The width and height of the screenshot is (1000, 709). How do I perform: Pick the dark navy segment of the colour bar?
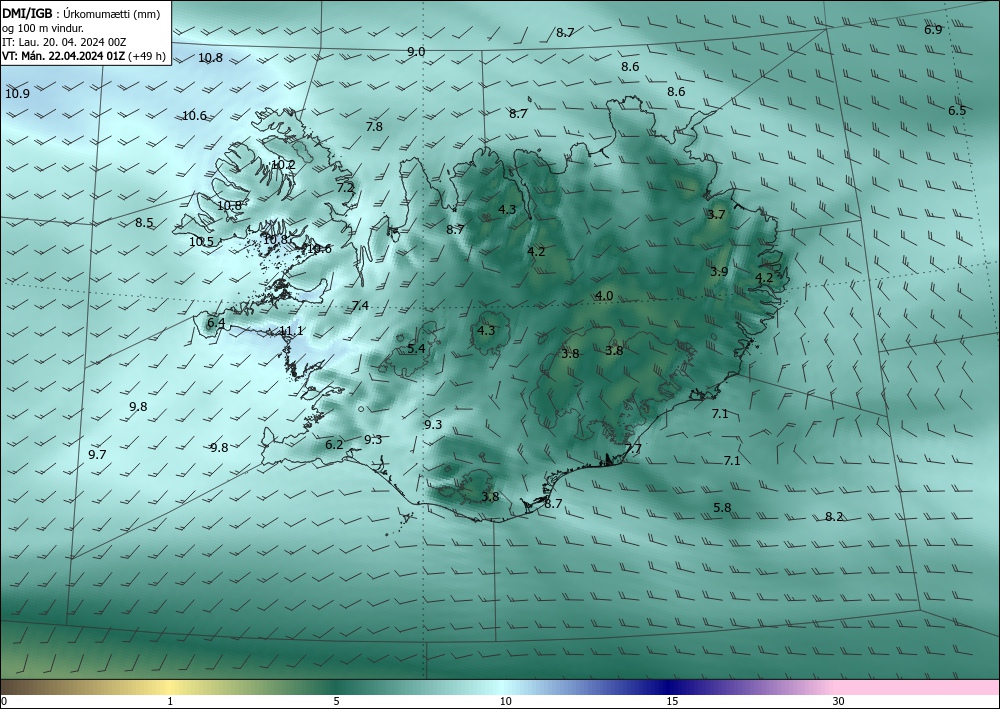click(x=670, y=687)
